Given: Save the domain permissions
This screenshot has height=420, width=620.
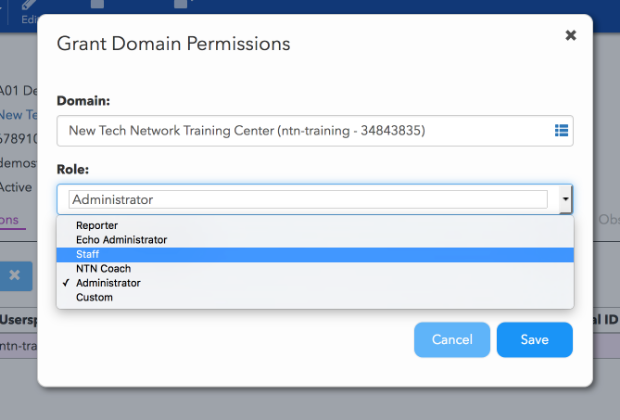Looking at the screenshot, I should tap(535, 340).
